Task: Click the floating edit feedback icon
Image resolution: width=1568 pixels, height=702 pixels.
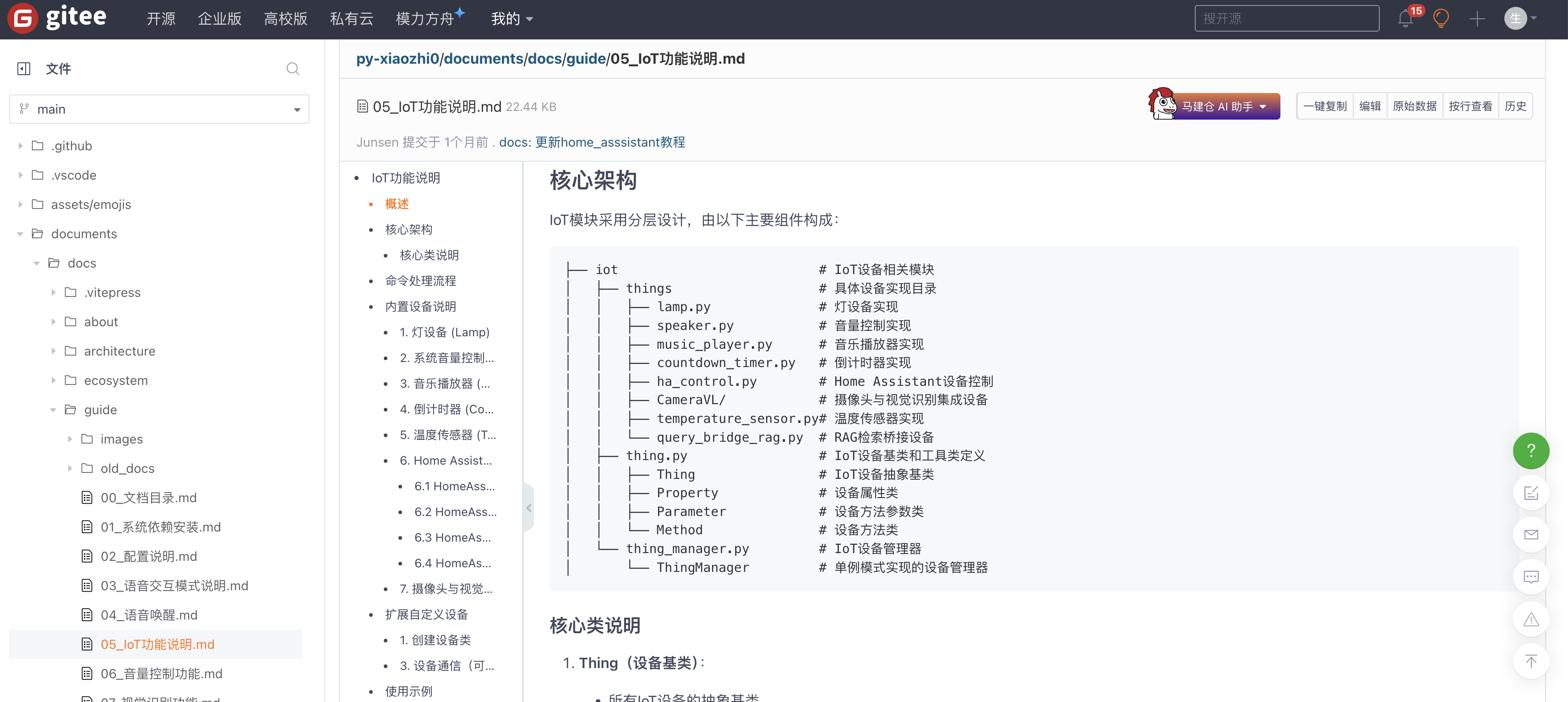Action: [x=1531, y=493]
